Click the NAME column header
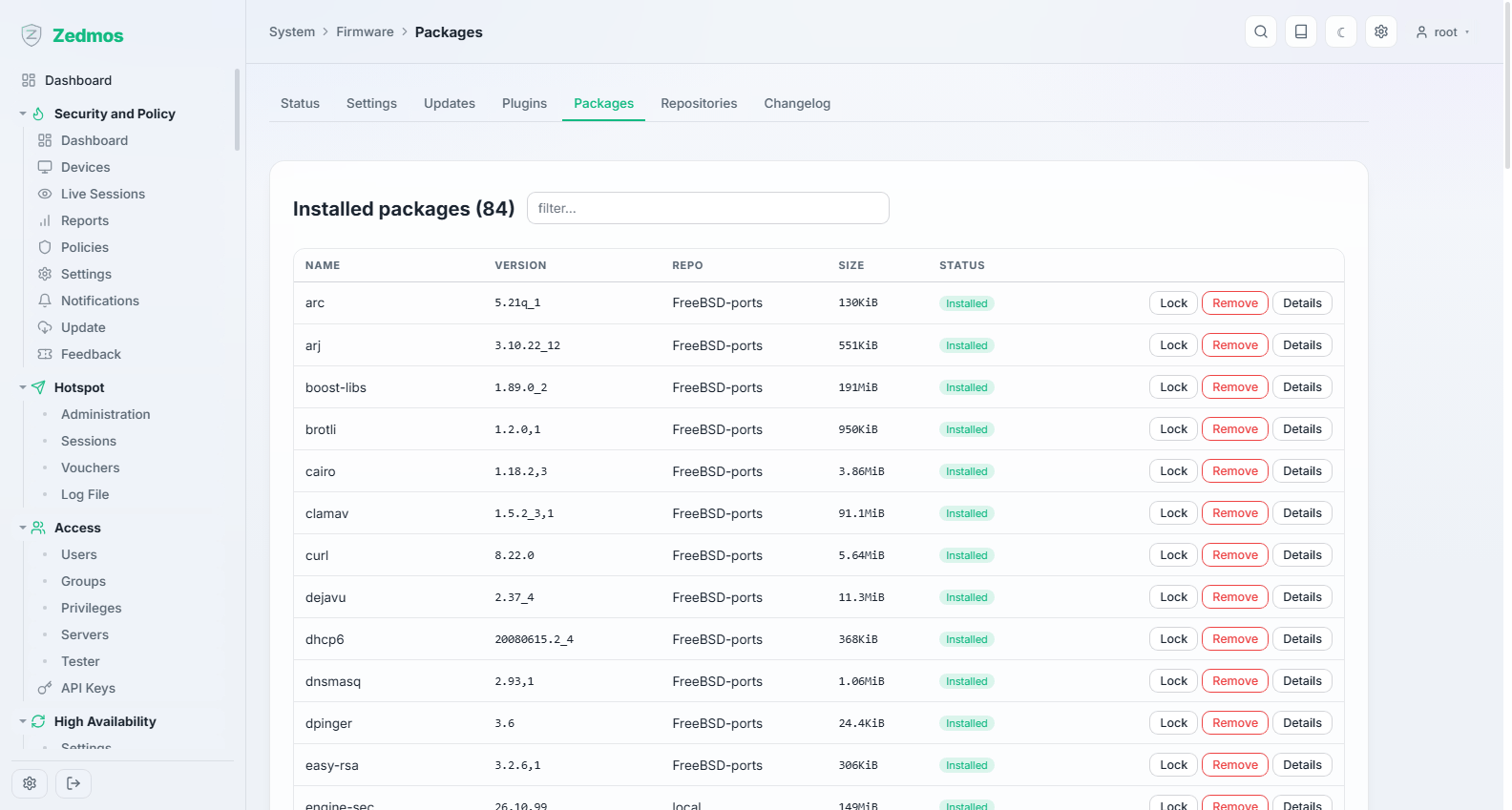 pos(323,265)
